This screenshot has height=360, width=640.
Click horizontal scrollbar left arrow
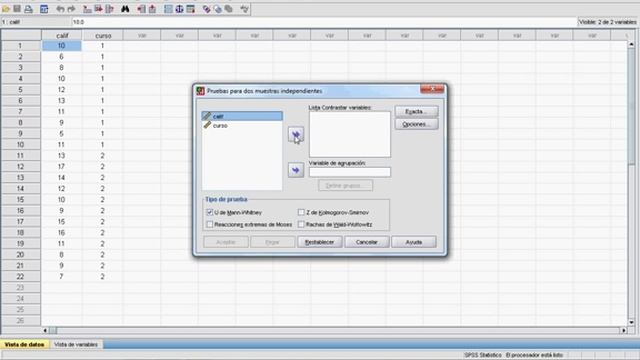click(x=45, y=330)
